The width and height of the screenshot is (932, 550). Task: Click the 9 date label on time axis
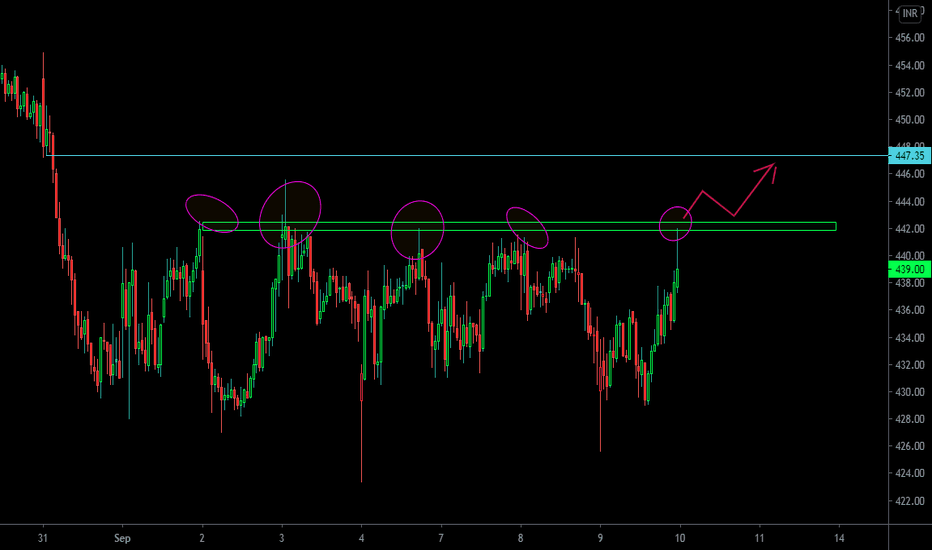(x=600, y=538)
